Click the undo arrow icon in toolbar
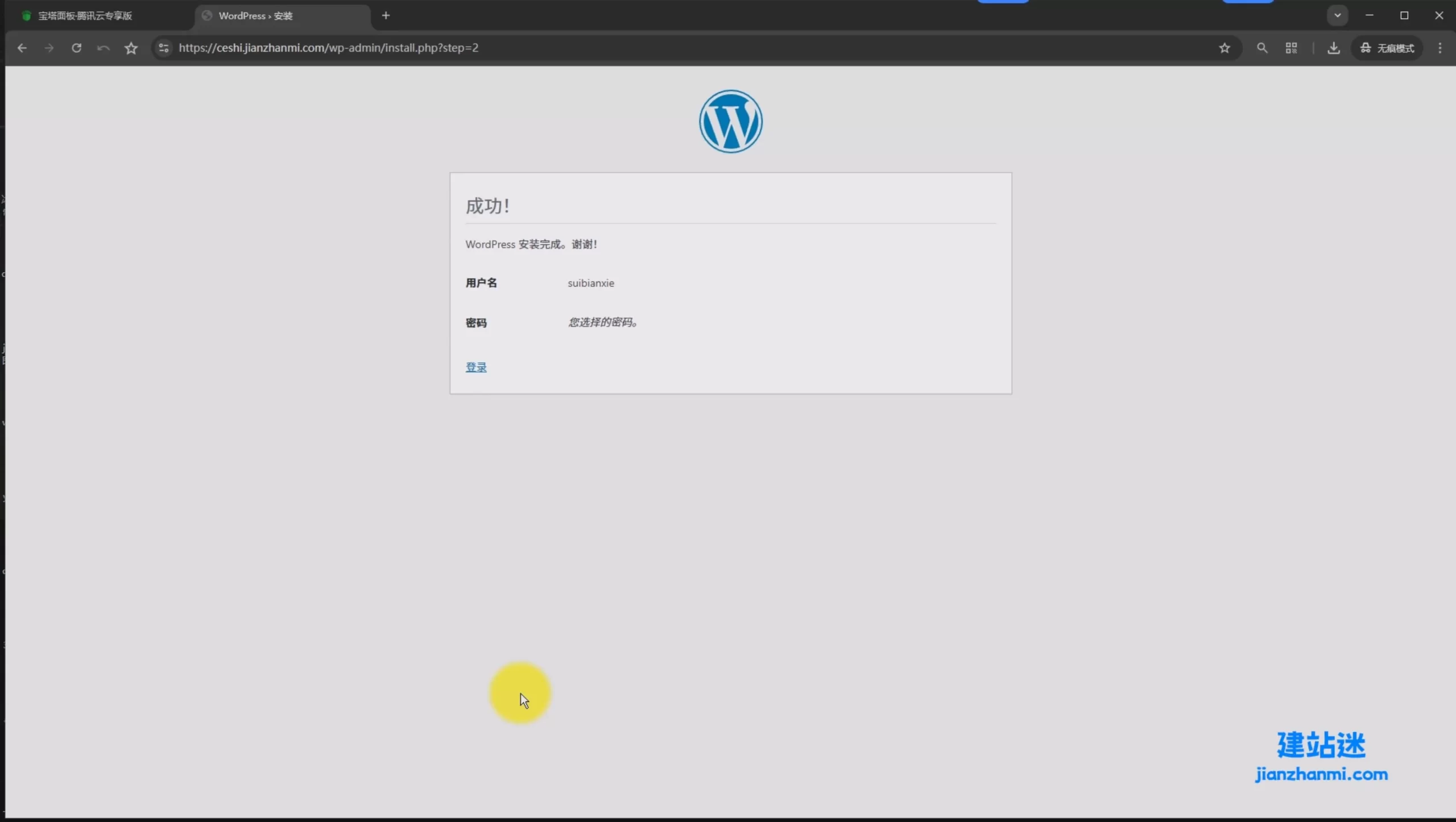This screenshot has height=822, width=1456. coord(103,48)
